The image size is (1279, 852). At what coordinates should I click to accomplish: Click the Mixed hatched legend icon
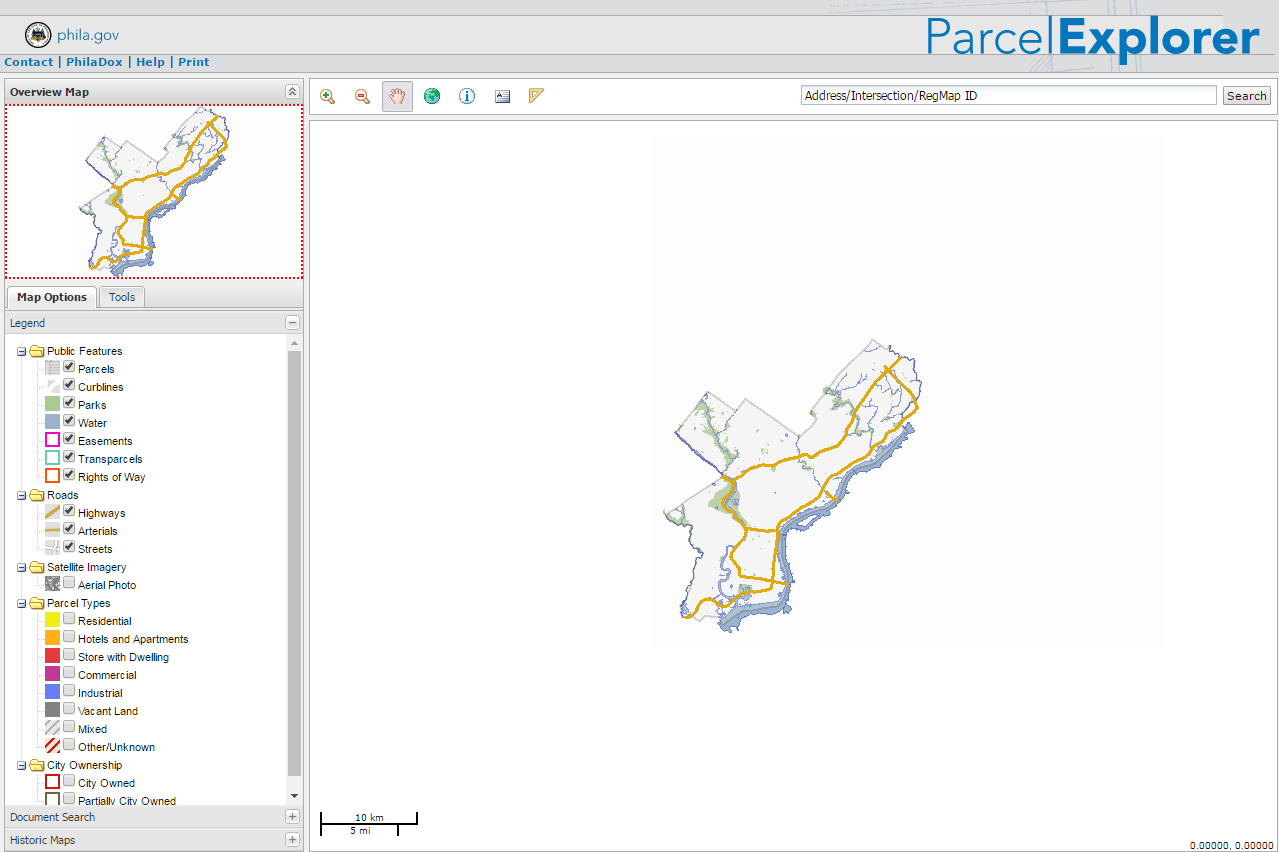point(53,728)
